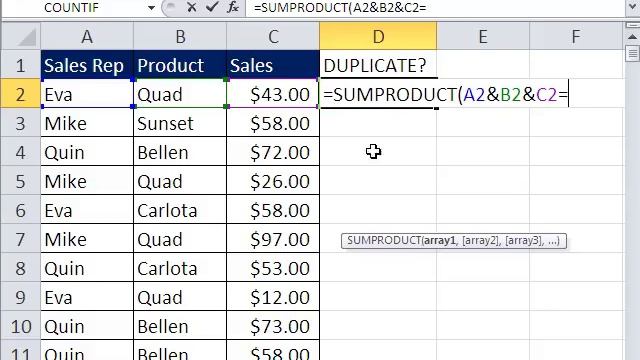Click cell A3 containing Mike
The image size is (640, 360).
tap(87, 123)
